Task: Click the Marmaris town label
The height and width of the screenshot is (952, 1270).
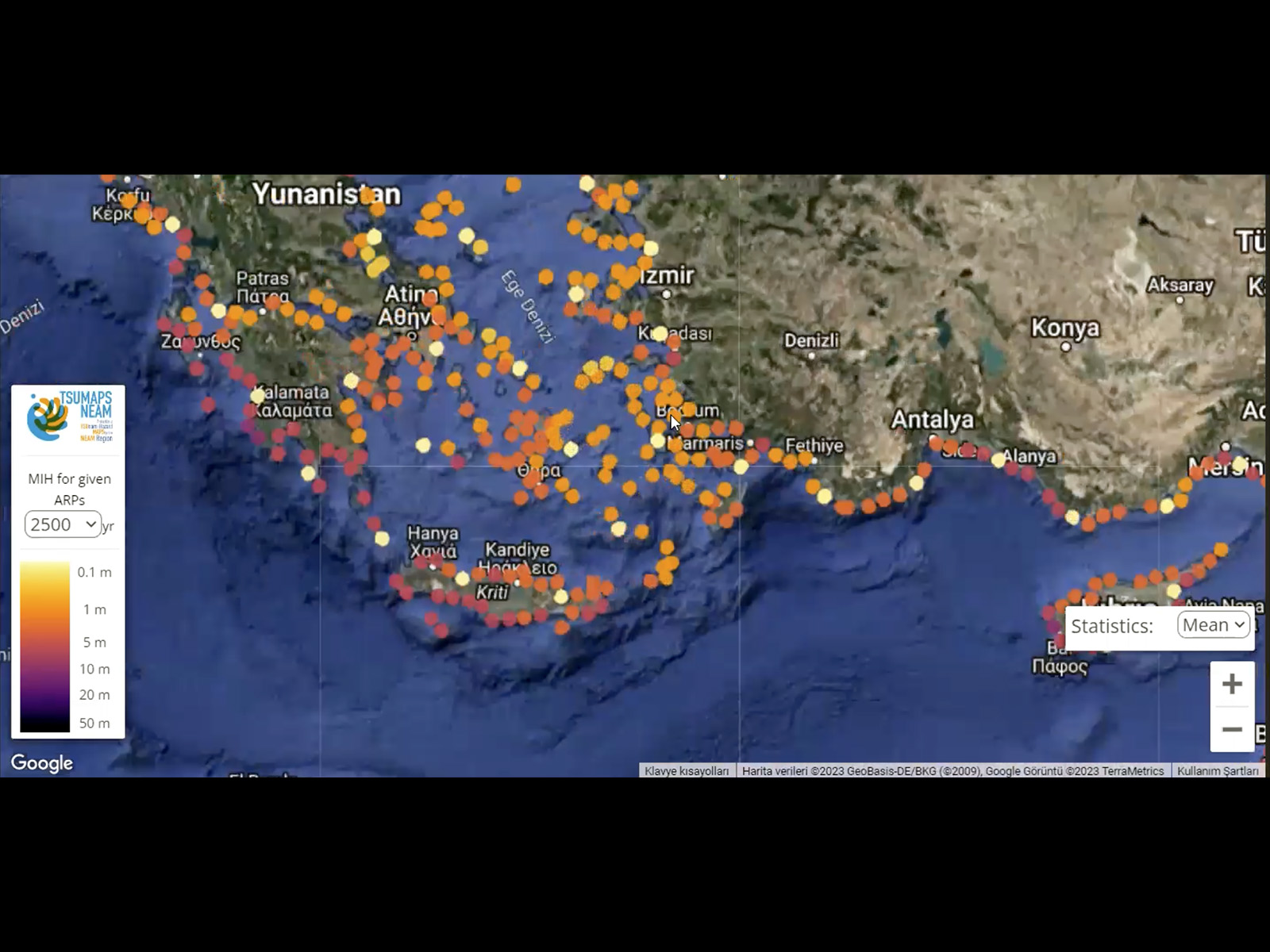Action: (x=706, y=443)
